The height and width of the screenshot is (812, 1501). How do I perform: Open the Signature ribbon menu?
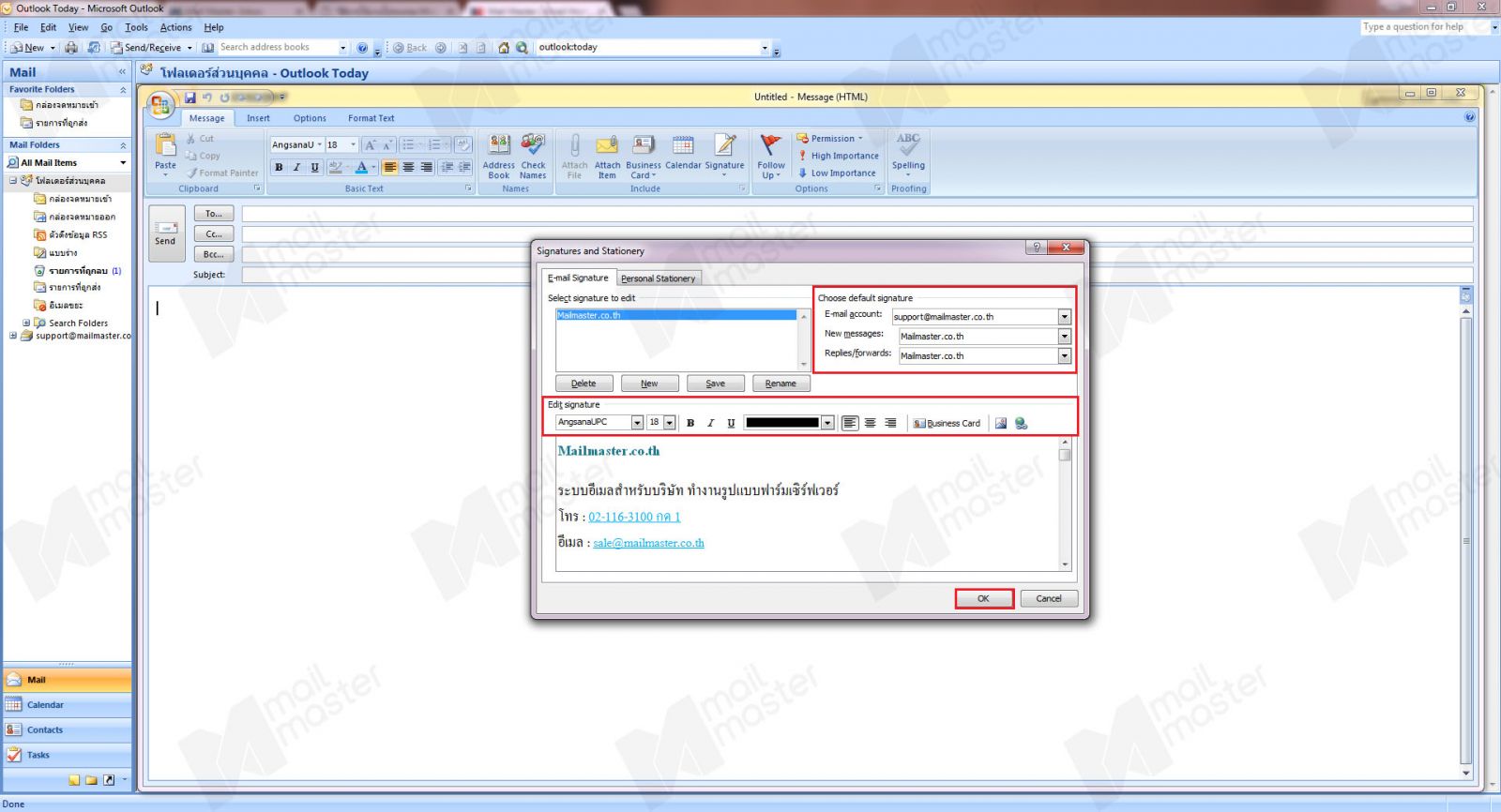point(724,155)
